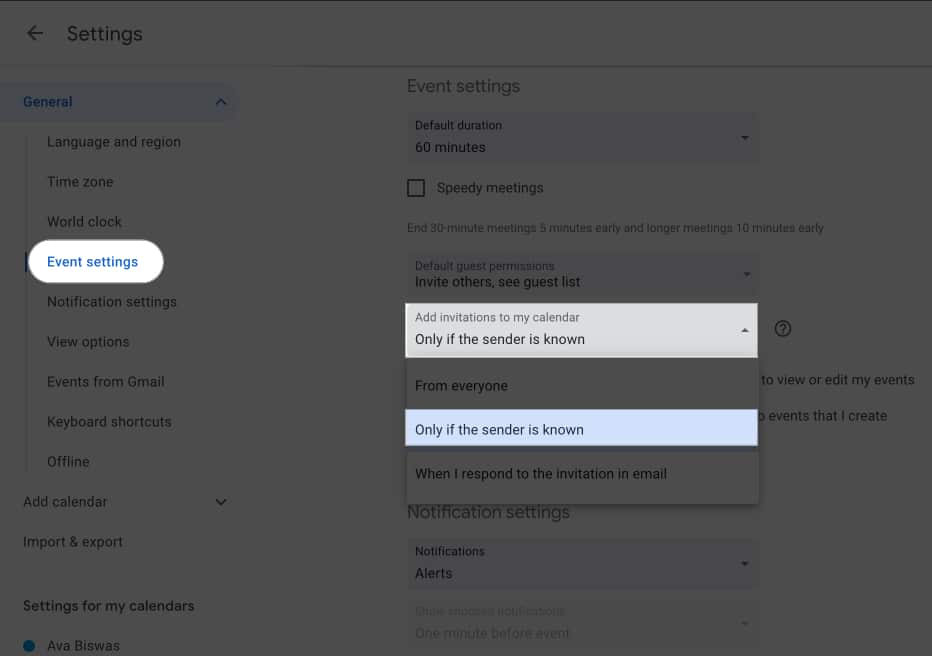This screenshot has height=656, width=932.
Task: Open Ava Biswas calendar settings
Action: (x=83, y=645)
